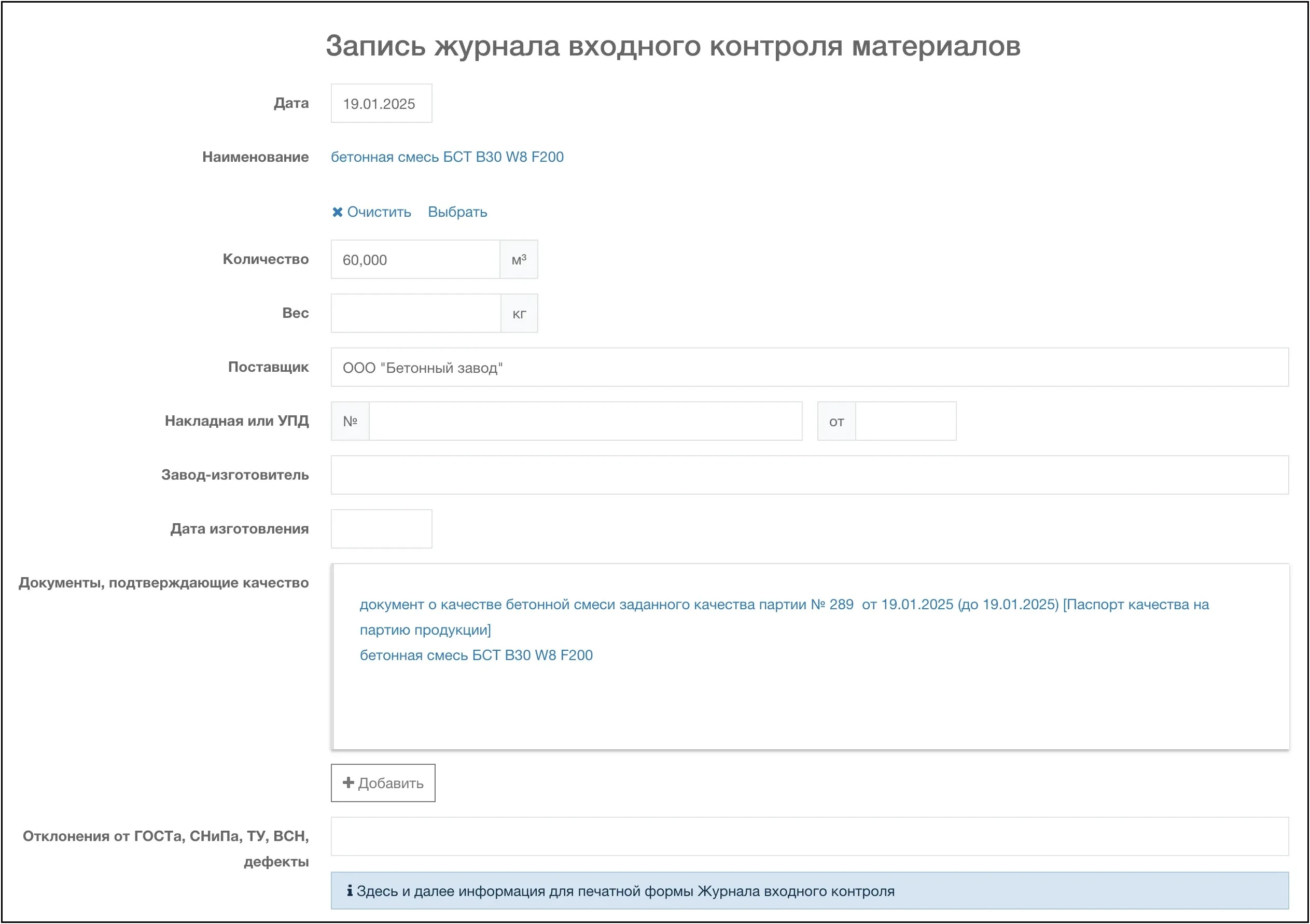This screenshot has height=924, width=1310.
Task: Open the second document link in quality documents box
Action: pyautogui.click(x=477, y=655)
